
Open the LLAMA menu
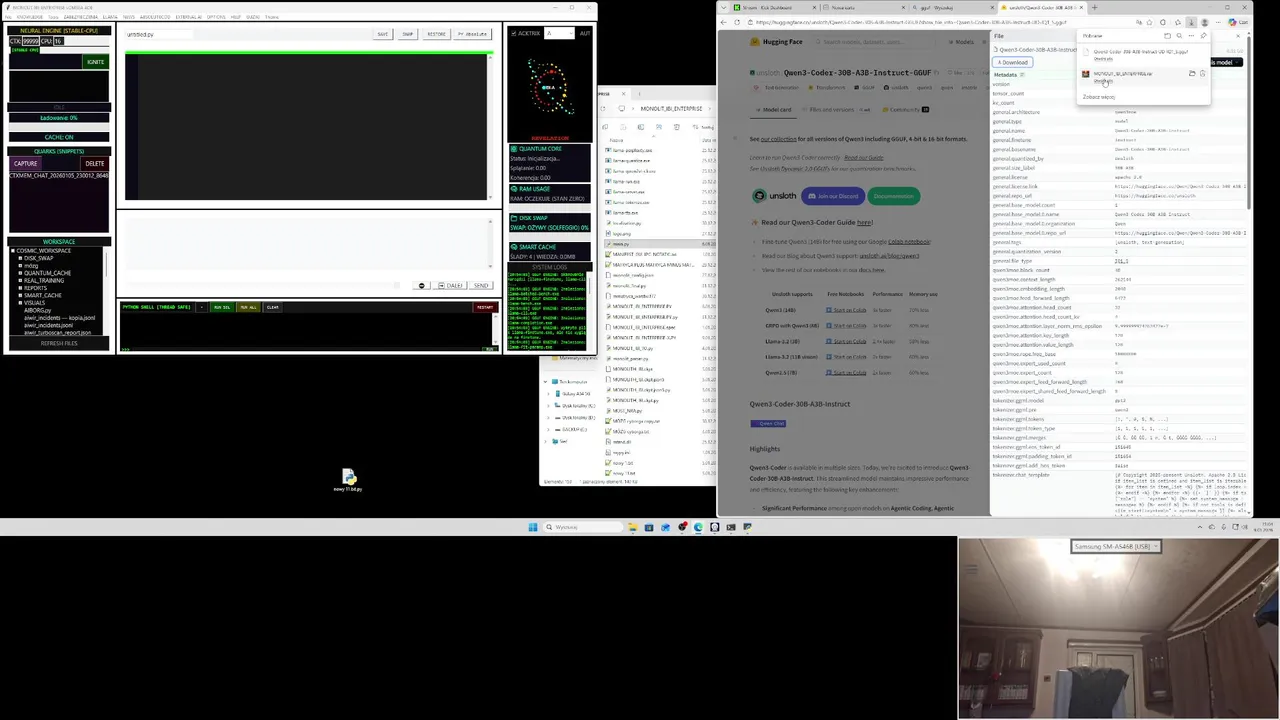[110, 17]
